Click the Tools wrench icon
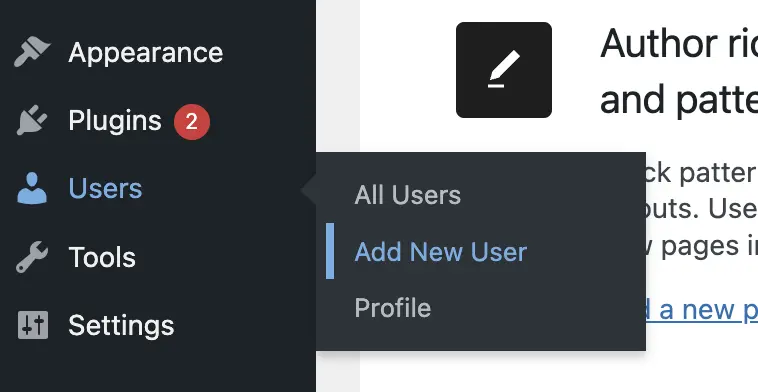The height and width of the screenshot is (392, 758). 32,257
